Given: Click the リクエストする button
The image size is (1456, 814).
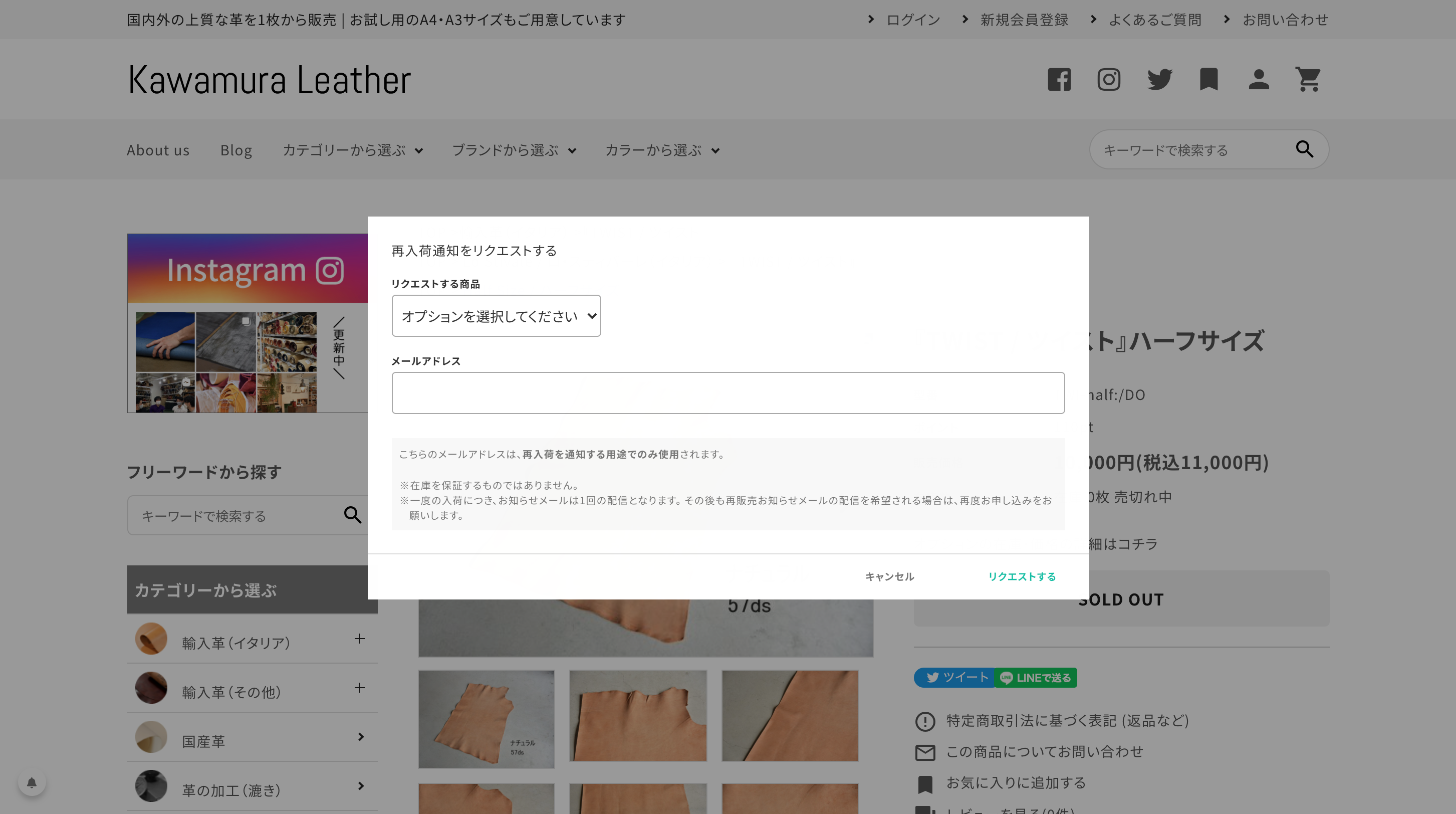Looking at the screenshot, I should pyautogui.click(x=1021, y=576).
